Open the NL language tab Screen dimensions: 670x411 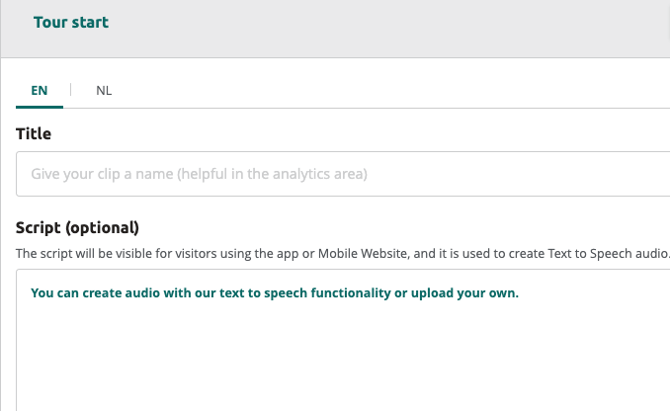(x=104, y=90)
